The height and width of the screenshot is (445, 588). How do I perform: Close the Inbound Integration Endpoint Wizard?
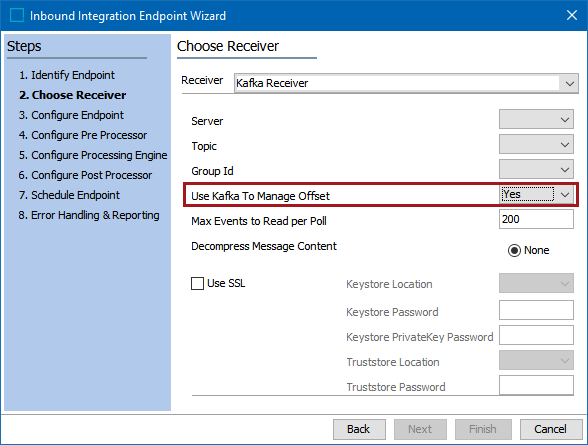point(572,15)
